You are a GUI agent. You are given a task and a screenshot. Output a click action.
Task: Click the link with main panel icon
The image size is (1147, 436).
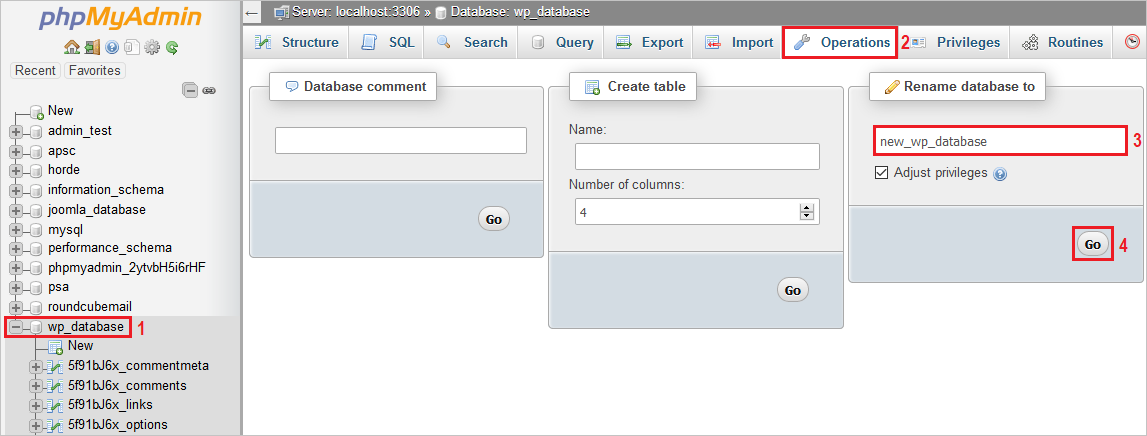[209, 90]
